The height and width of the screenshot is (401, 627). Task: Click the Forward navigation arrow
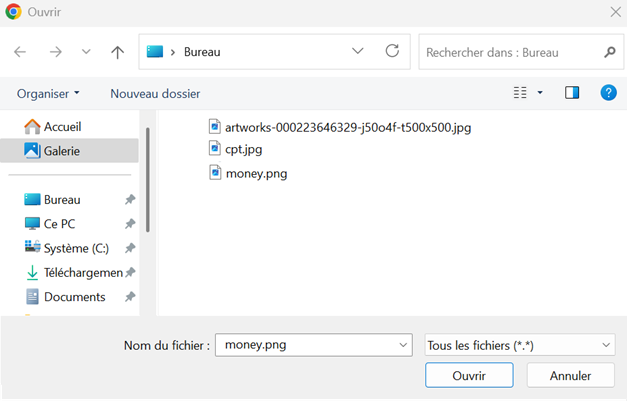pyautogui.click(x=55, y=52)
